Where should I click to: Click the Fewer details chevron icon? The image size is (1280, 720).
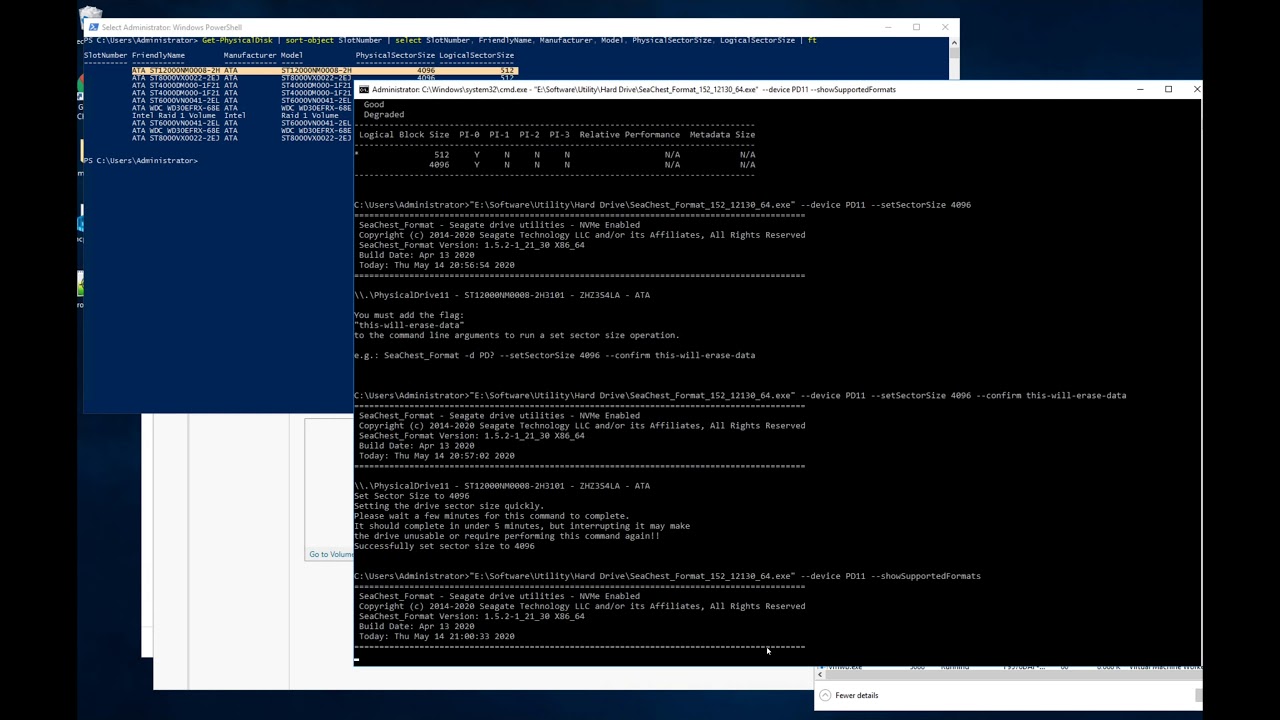click(824, 695)
